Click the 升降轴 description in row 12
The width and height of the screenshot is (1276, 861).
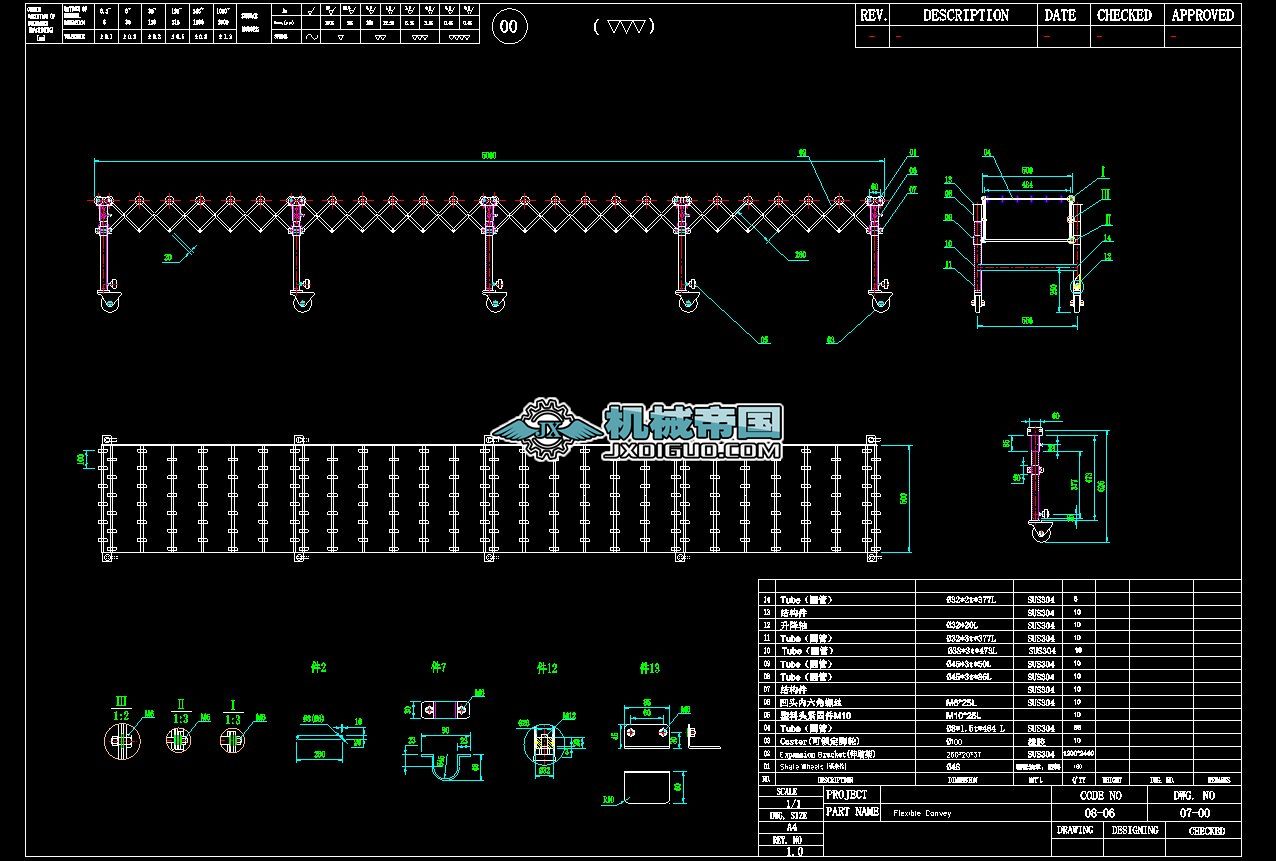point(794,625)
